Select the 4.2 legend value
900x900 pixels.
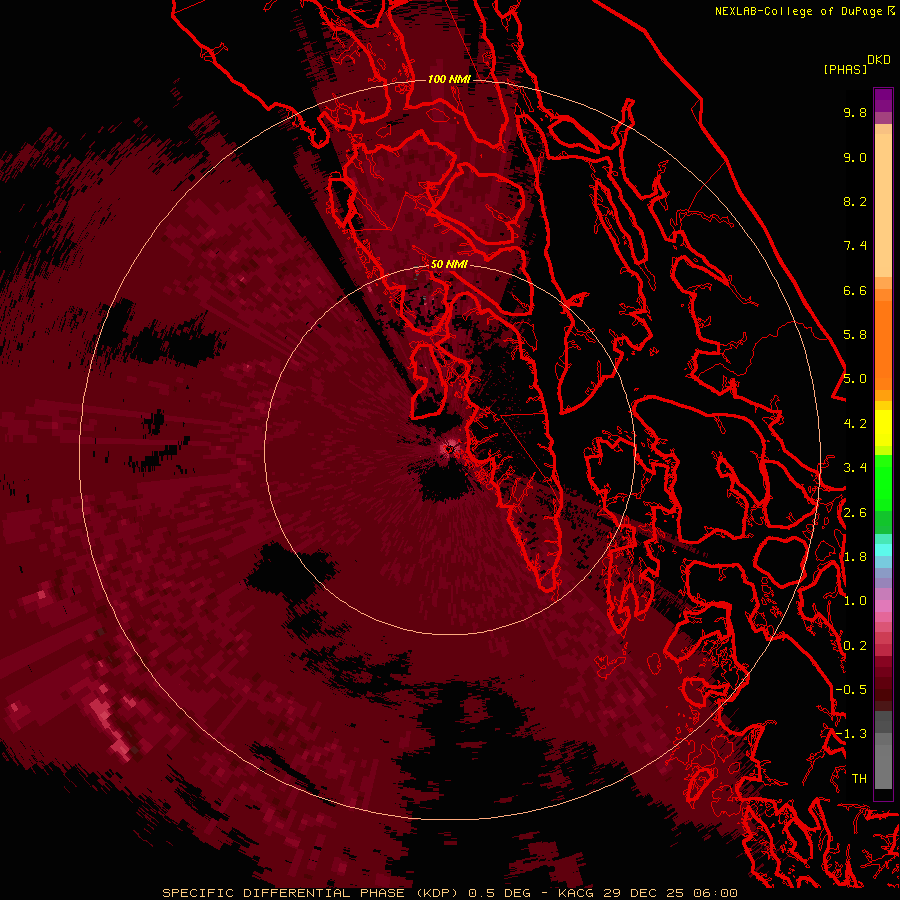click(x=855, y=424)
